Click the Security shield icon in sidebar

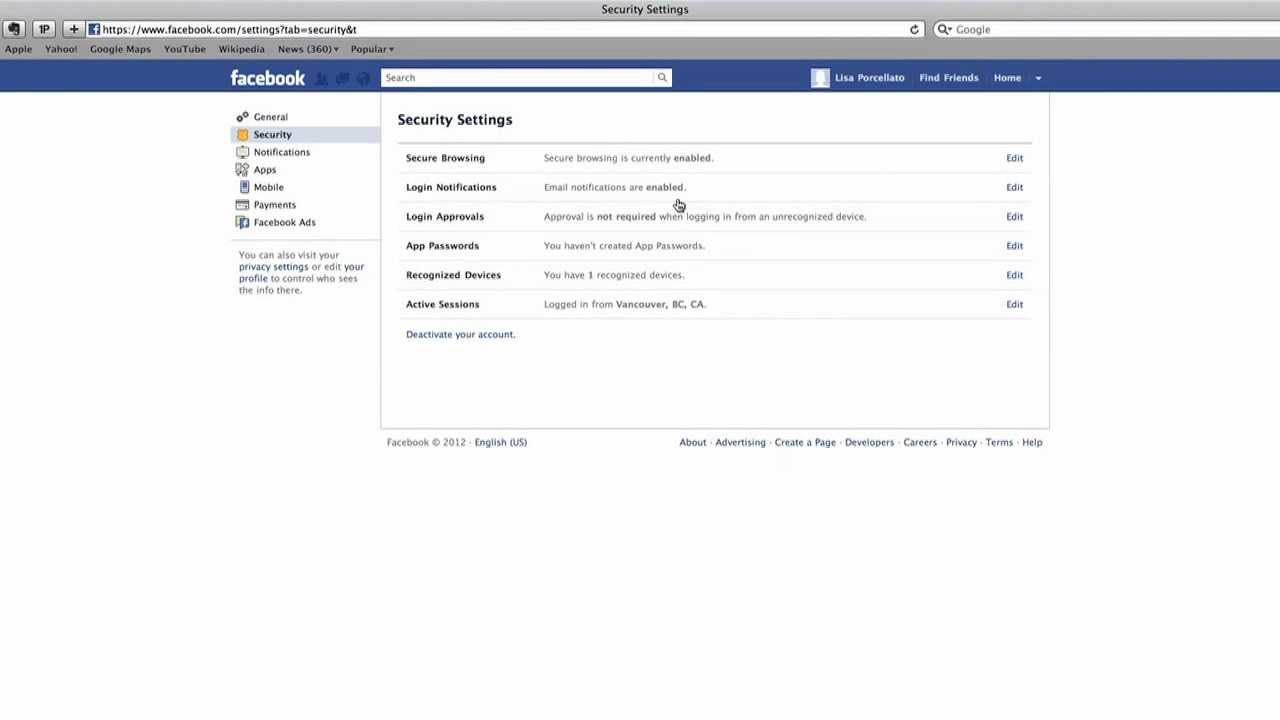pyautogui.click(x=242, y=134)
